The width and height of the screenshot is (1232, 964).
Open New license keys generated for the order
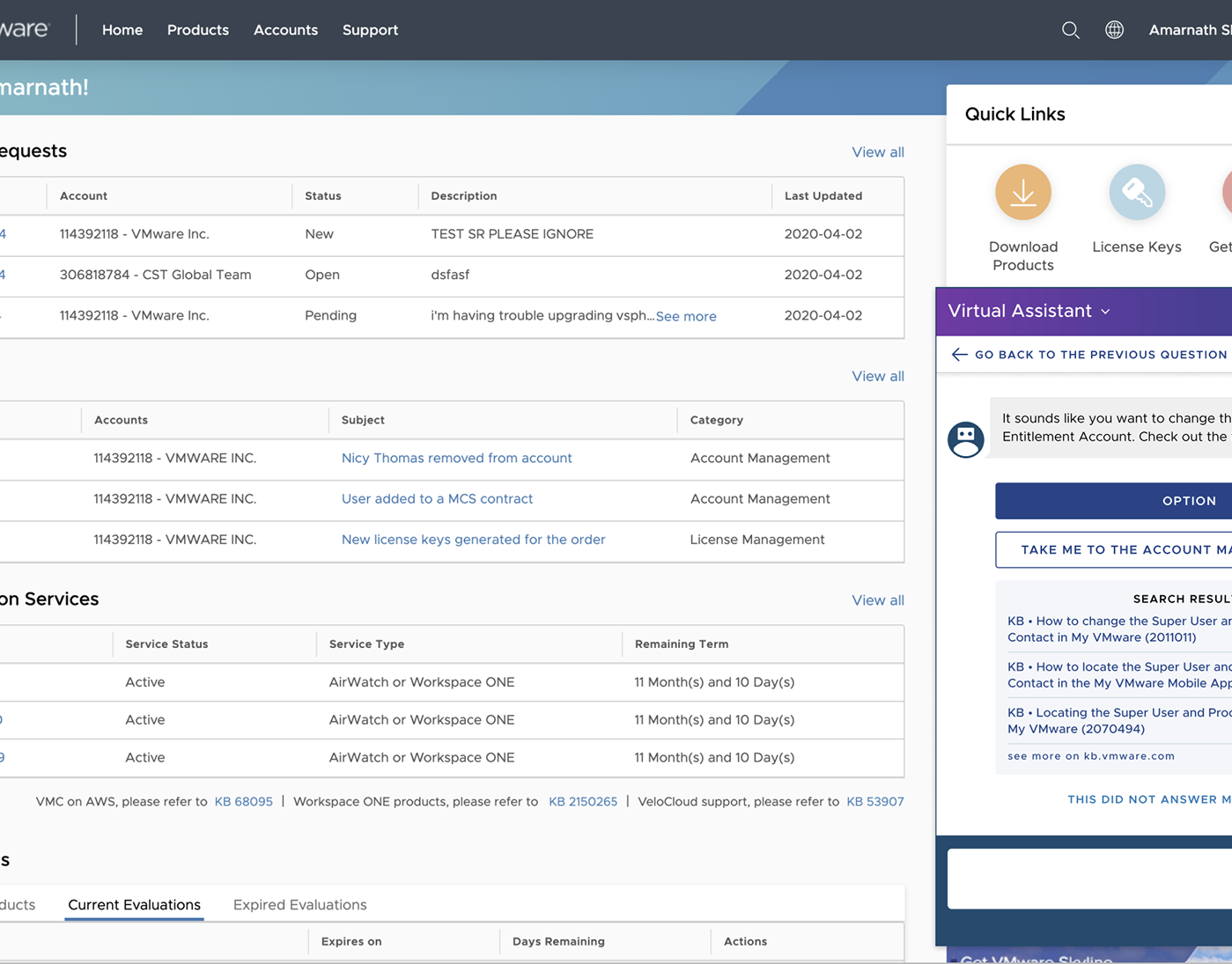tap(473, 540)
